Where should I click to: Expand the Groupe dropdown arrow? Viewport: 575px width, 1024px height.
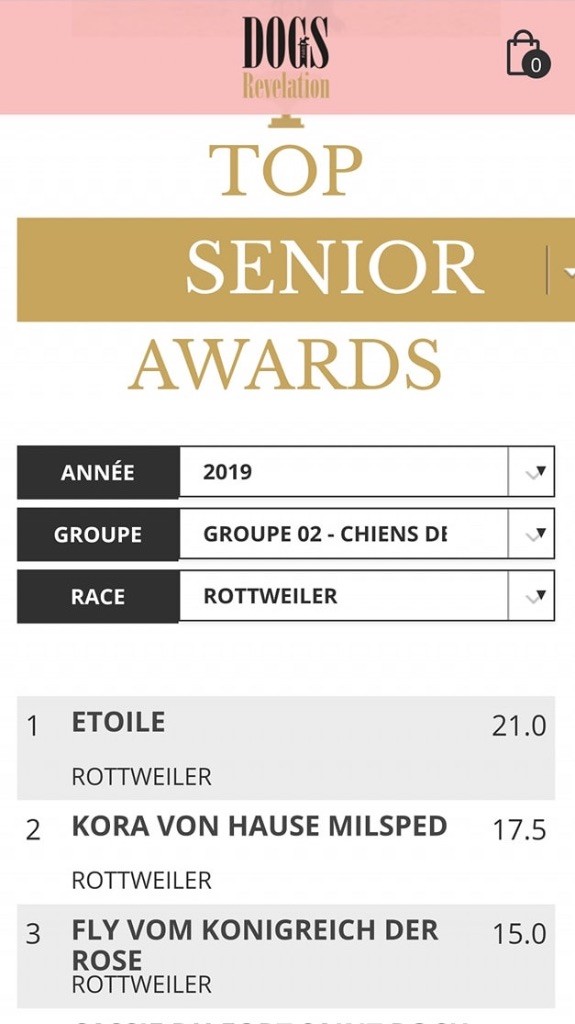click(531, 534)
